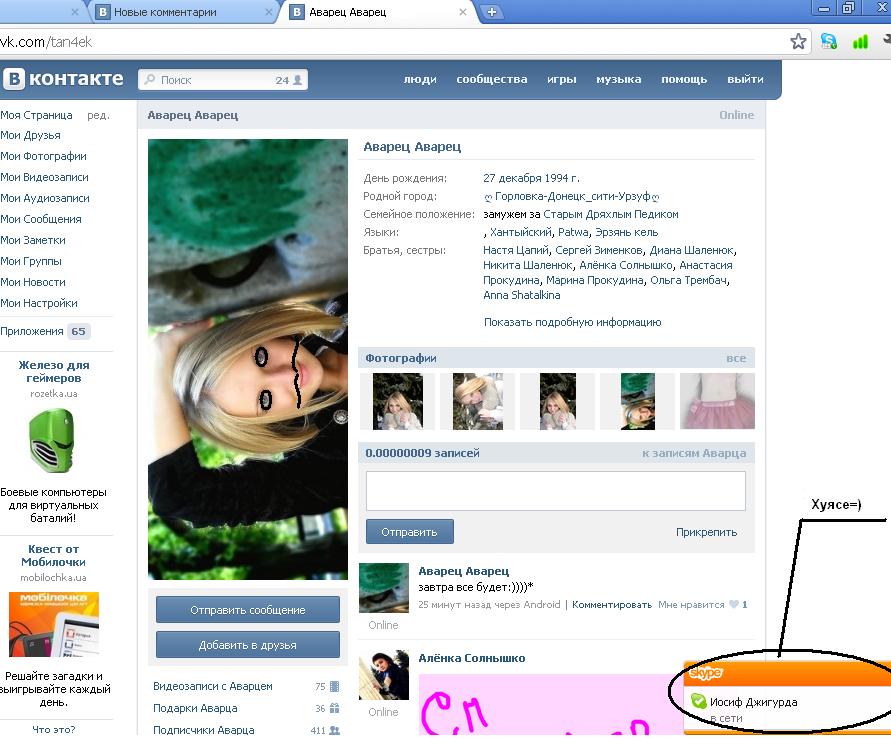Open Видеозаписи с Аварцем link
Image resolution: width=891 pixels, height=739 pixels.
(x=213, y=686)
